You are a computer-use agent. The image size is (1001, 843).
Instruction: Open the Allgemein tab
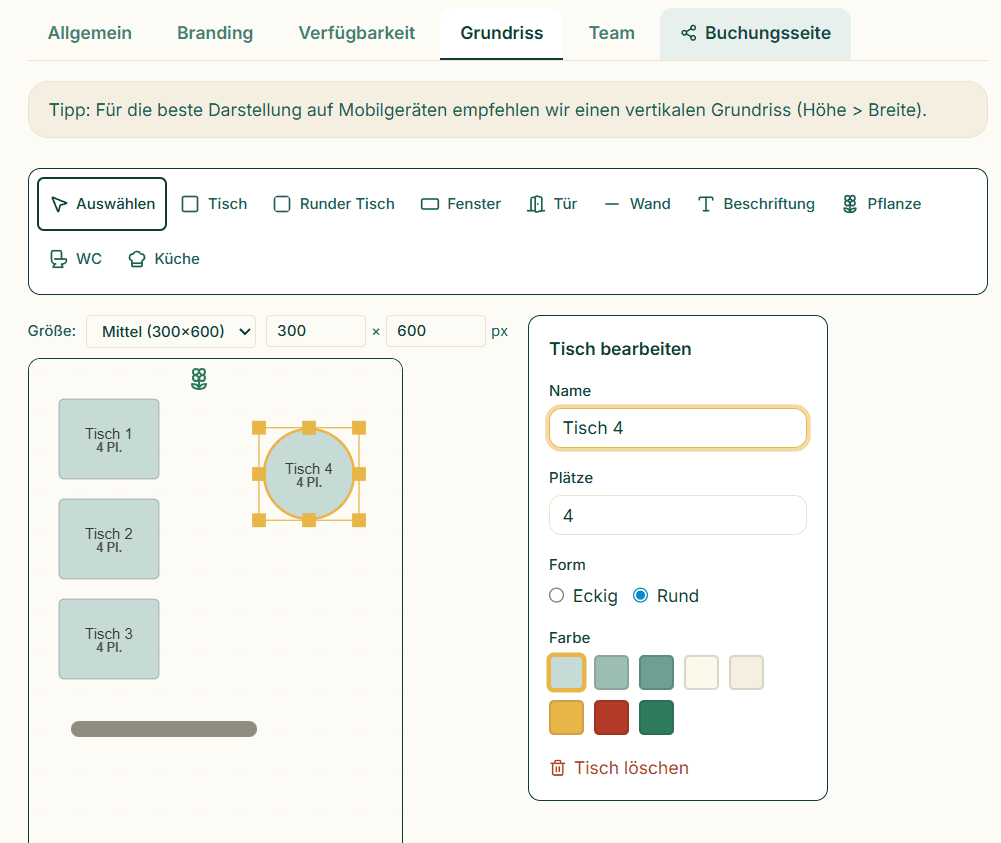tap(90, 33)
